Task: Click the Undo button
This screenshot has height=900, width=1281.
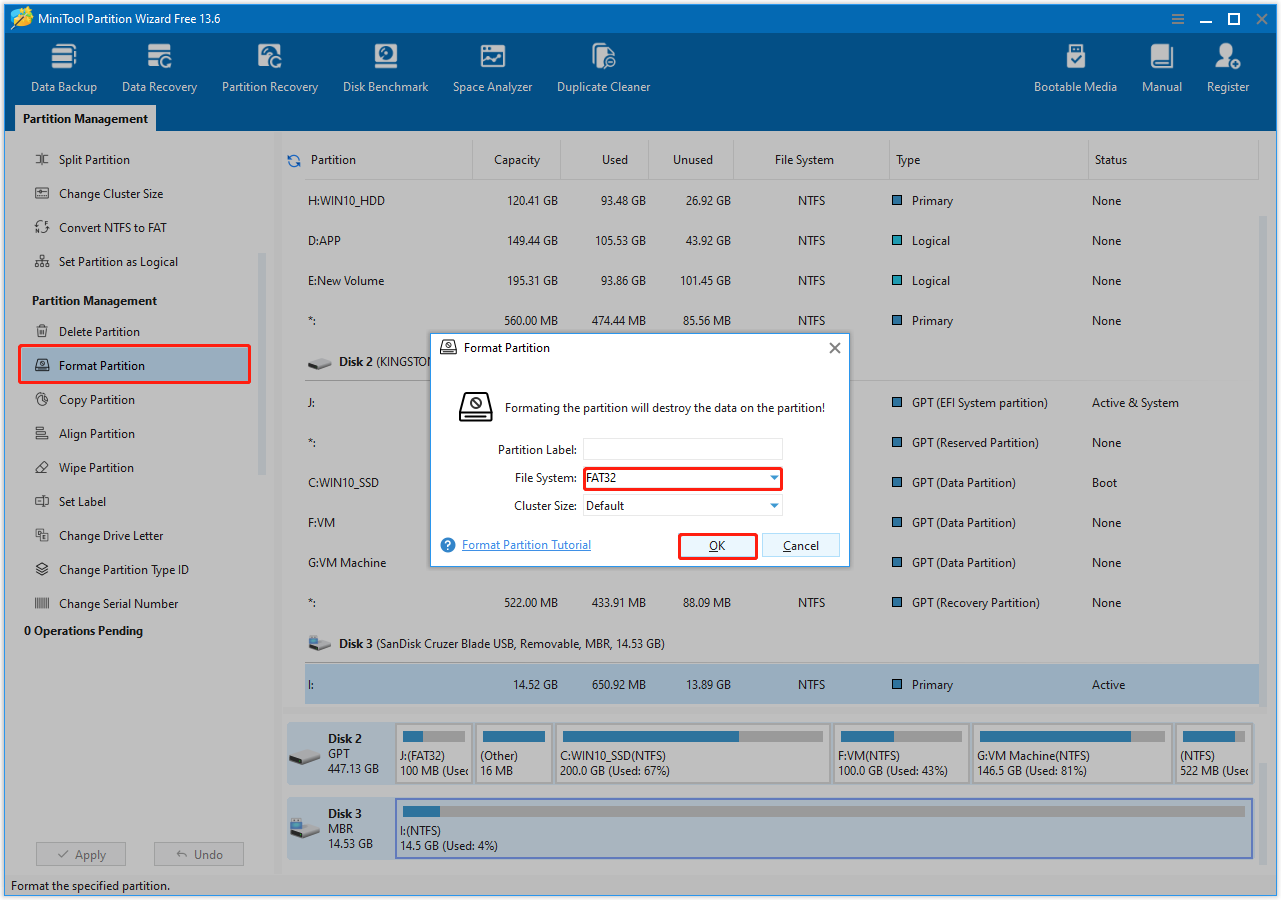Action: [x=199, y=855]
